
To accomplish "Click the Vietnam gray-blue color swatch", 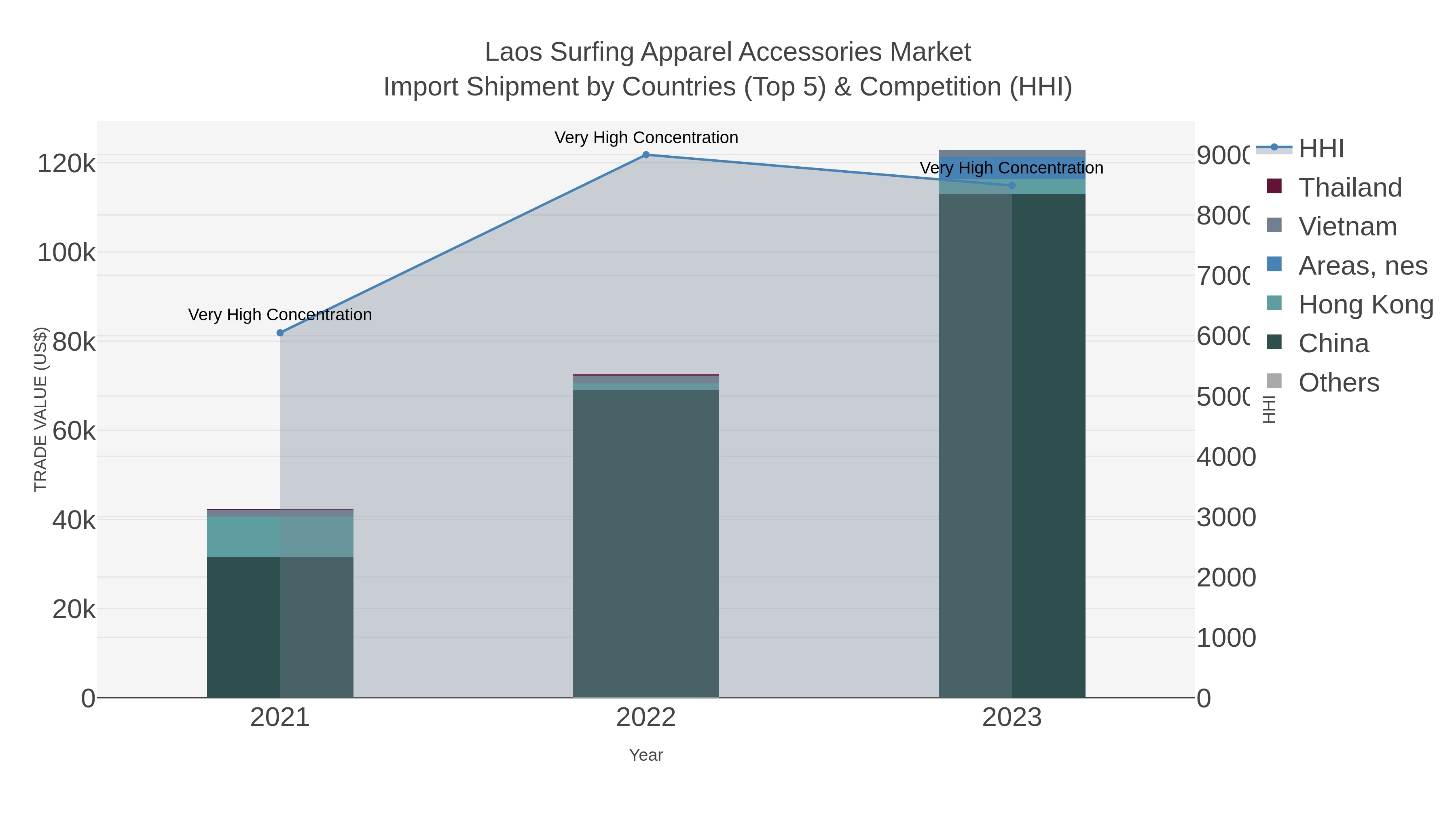I will coord(1274,225).
